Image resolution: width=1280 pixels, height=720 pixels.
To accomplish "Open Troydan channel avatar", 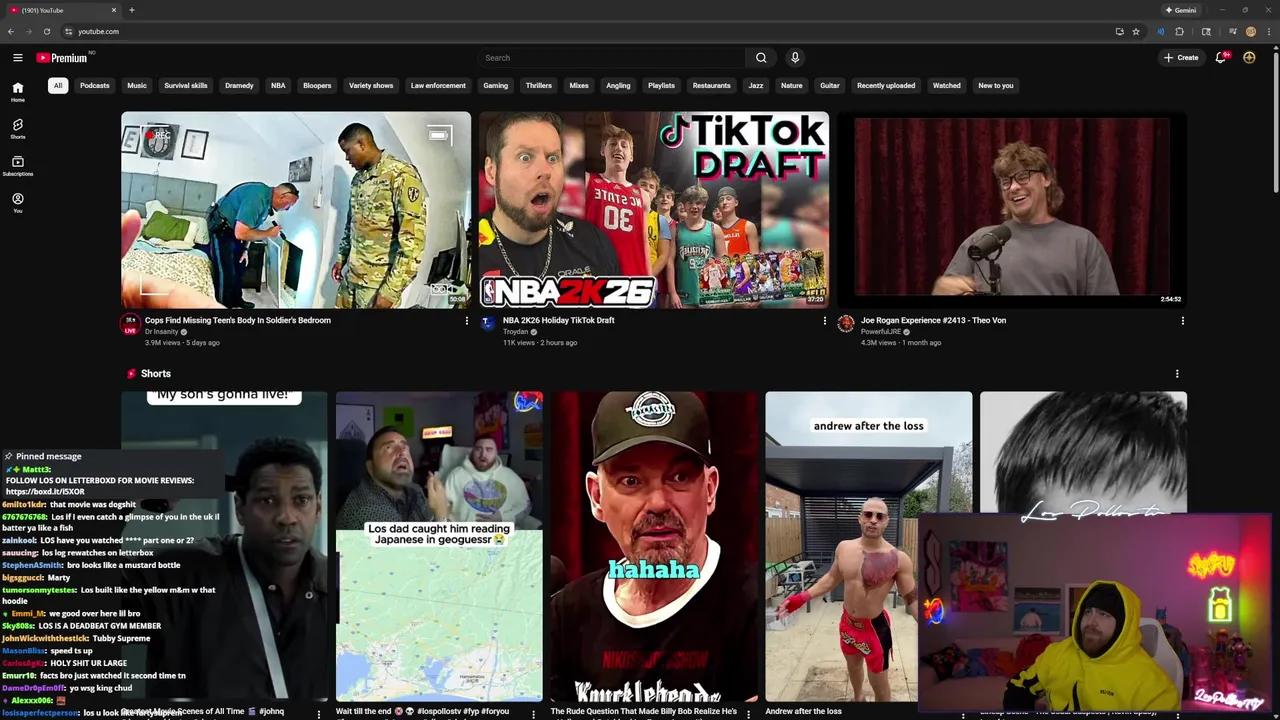I will [488, 323].
